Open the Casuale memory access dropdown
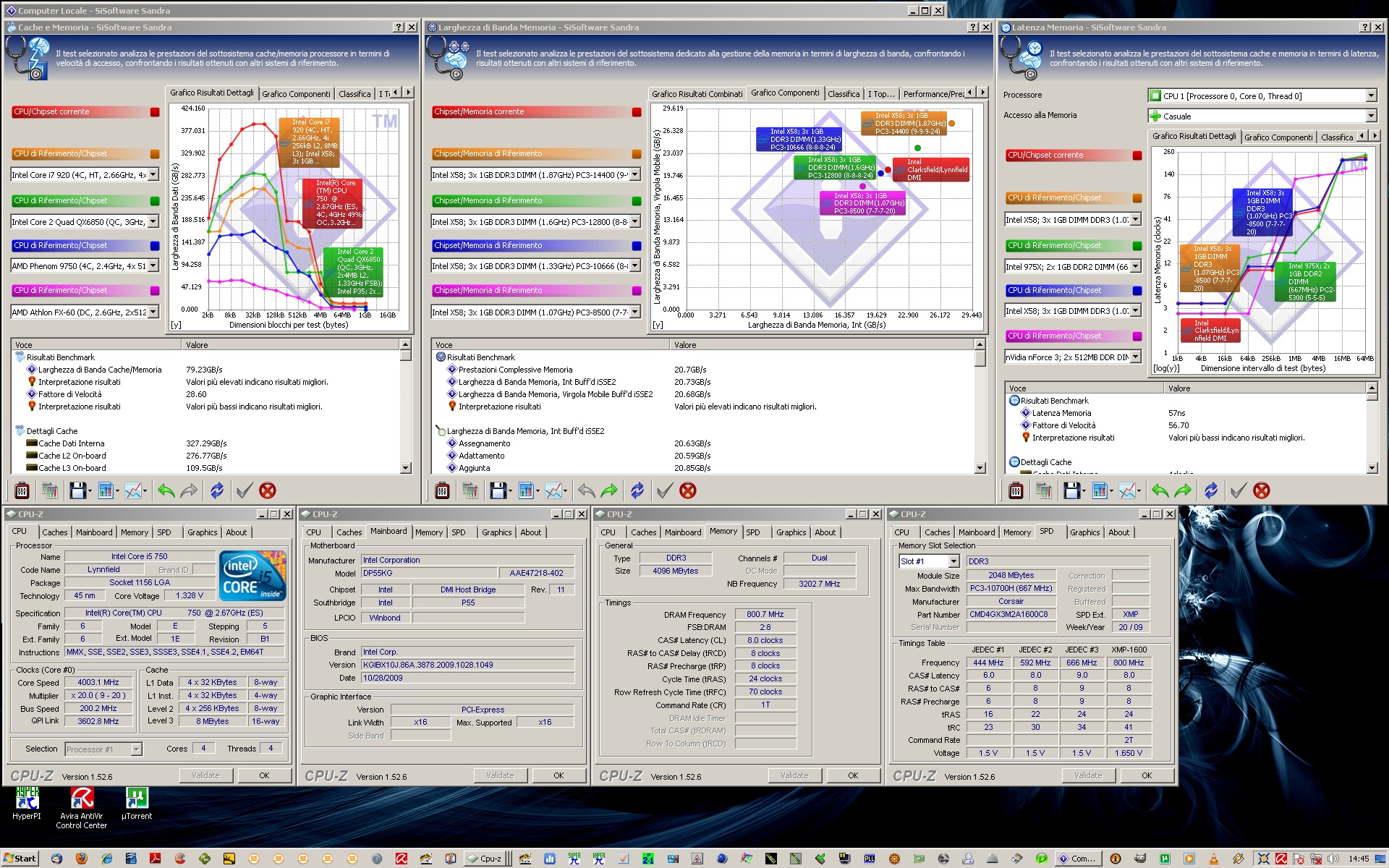This screenshot has width=1389, height=868. click(1370, 116)
